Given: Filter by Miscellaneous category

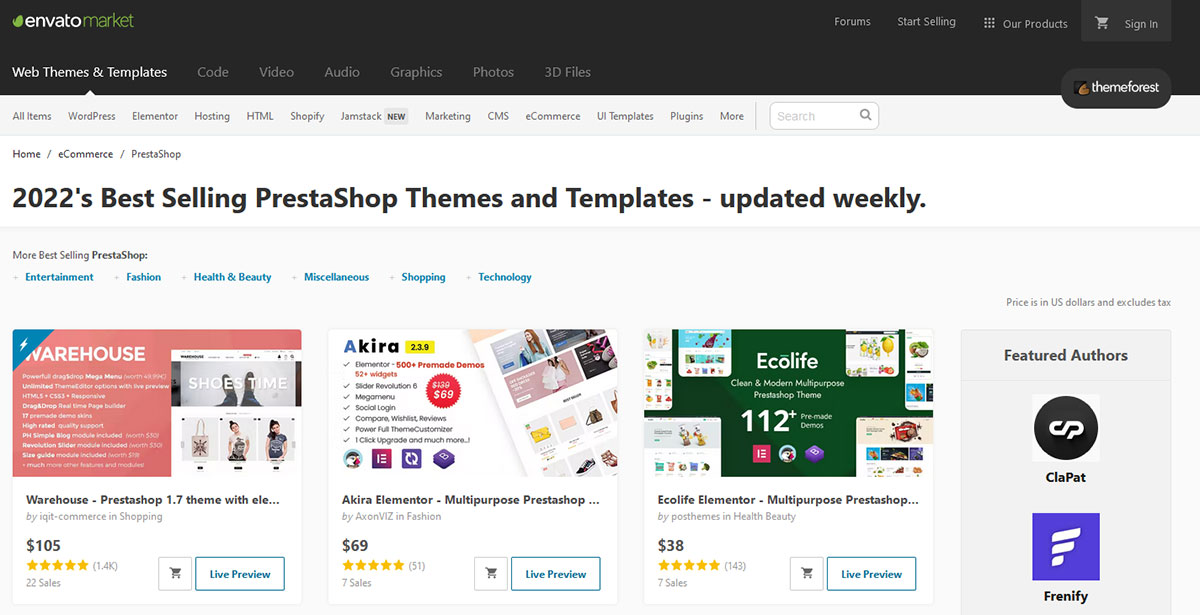Looking at the screenshot, I should point(337,277).
